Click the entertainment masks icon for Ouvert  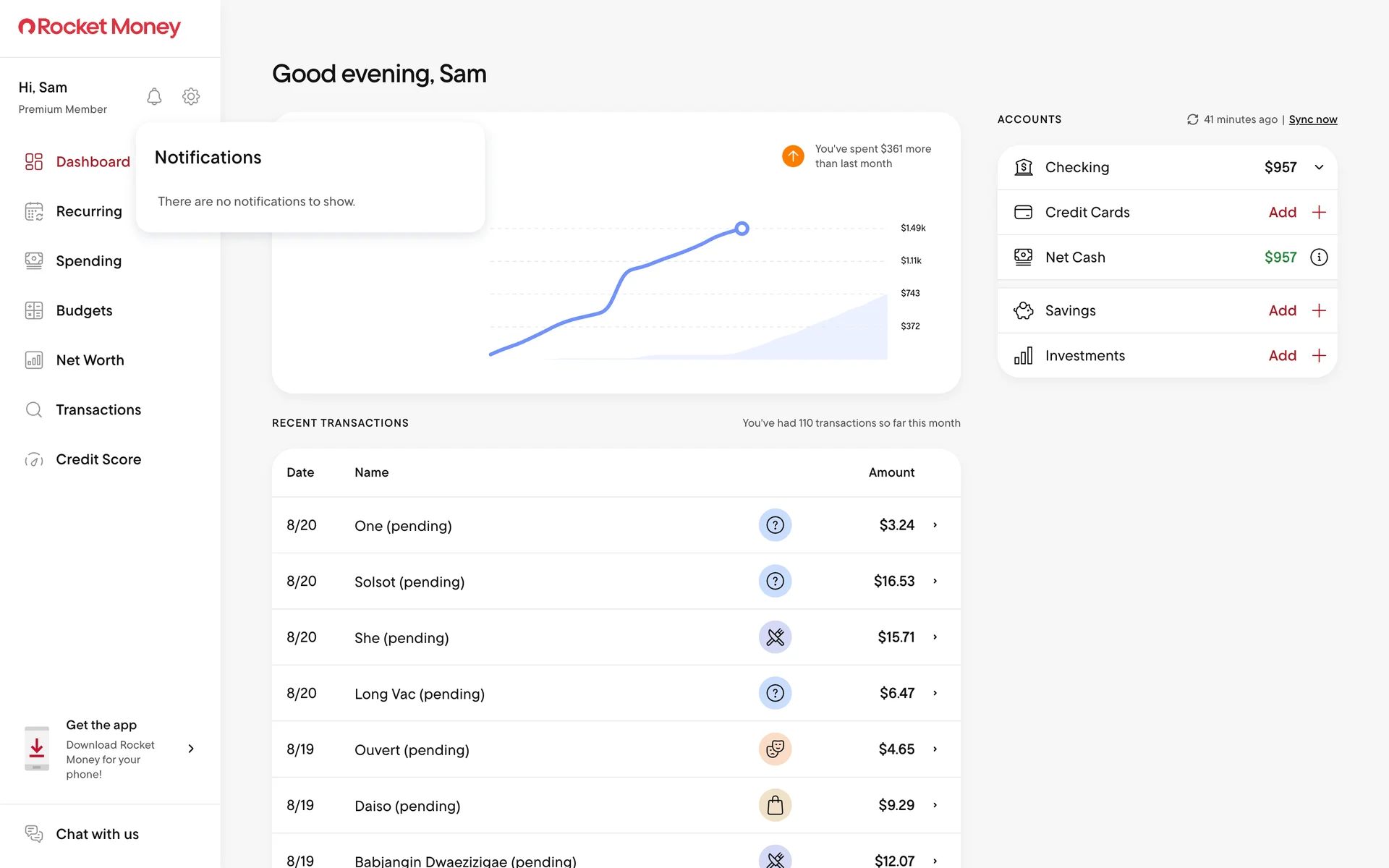pyautogui.click(x=775, y=749)
